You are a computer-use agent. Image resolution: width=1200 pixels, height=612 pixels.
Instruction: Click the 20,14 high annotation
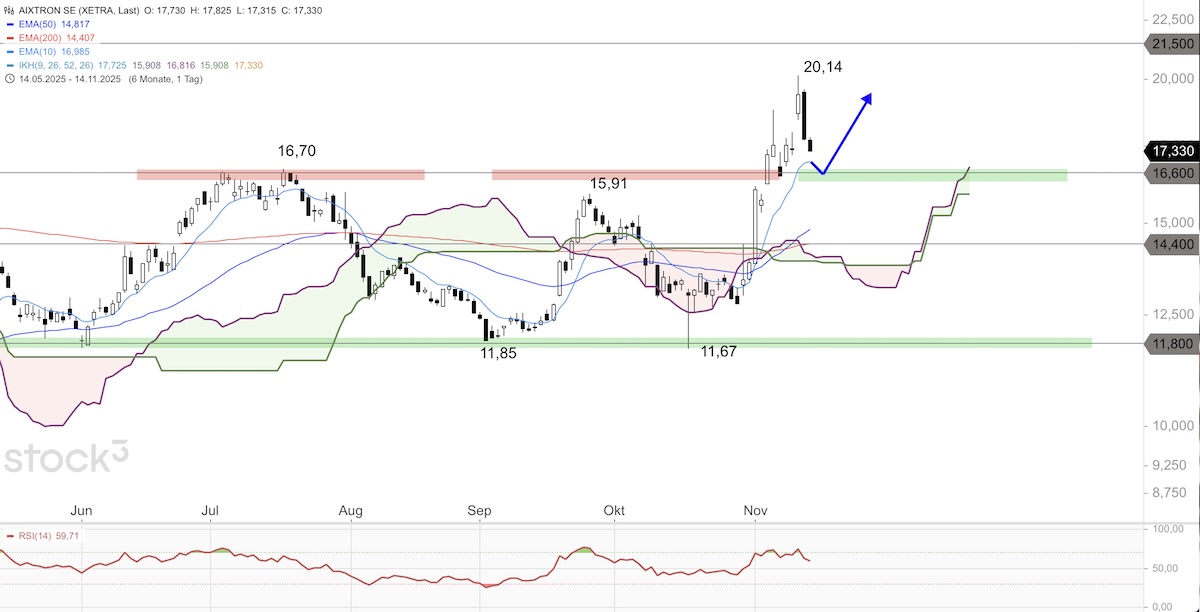(x=822, y=66)
